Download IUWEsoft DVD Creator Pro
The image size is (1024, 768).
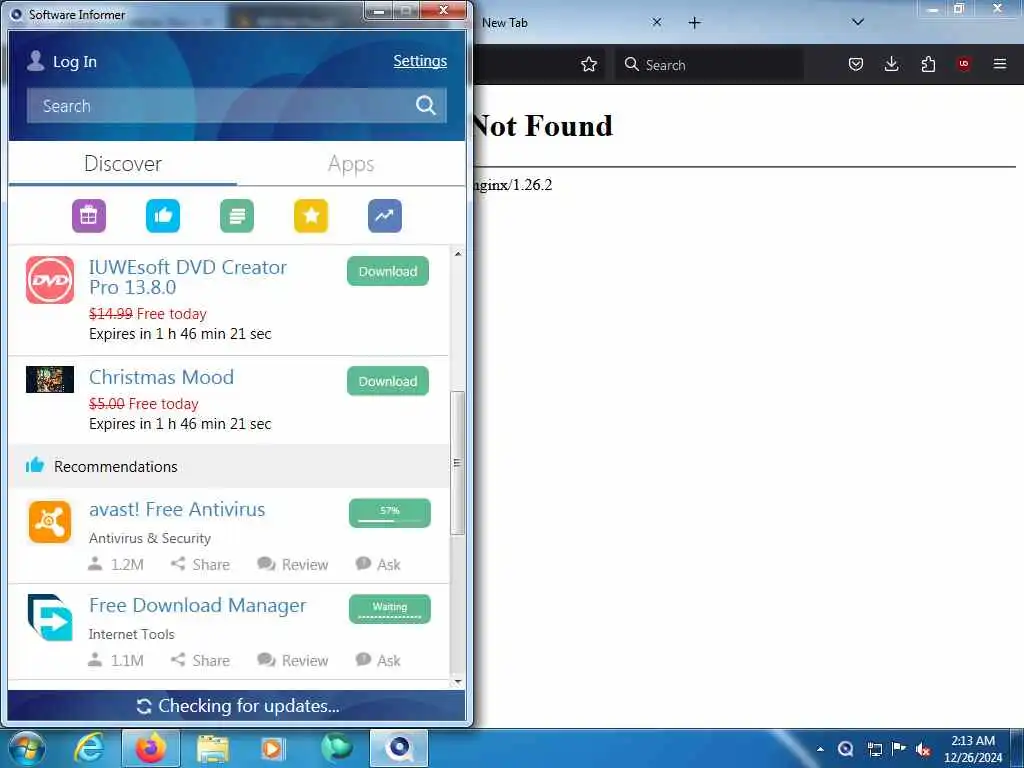[388, 271]
